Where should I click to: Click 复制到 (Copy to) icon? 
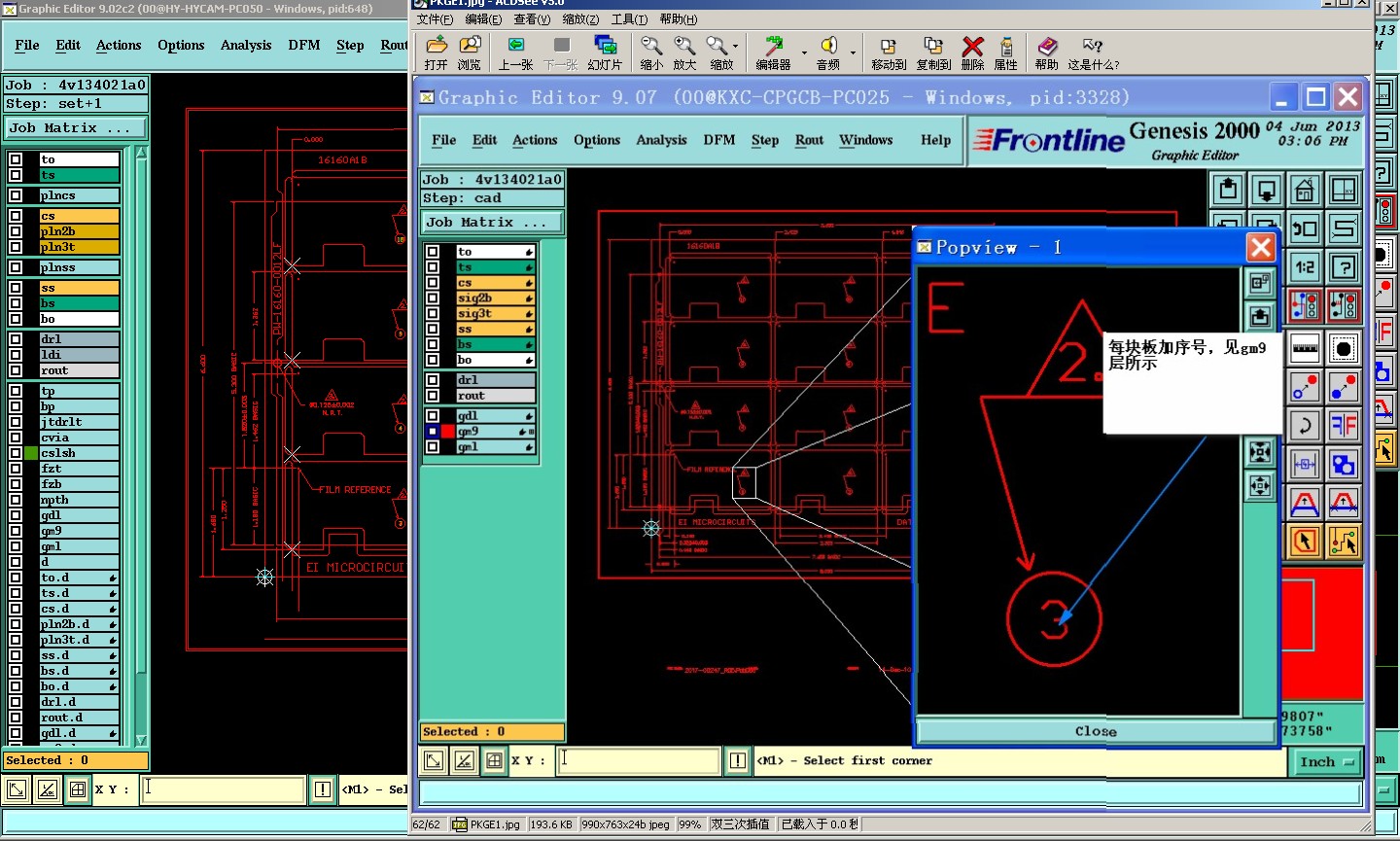pyautogui.click(x=933, y=52)
